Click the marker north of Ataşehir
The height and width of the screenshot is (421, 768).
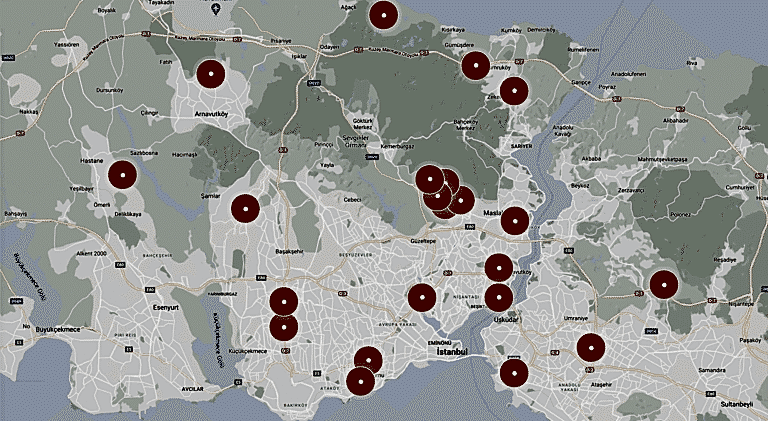click(591, 347)
